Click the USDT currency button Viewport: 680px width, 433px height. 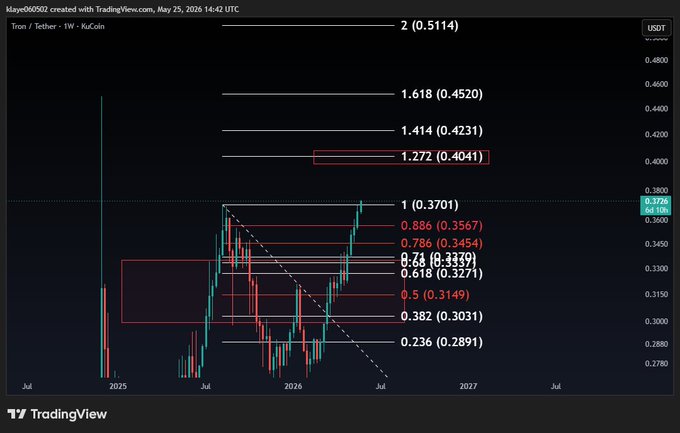click(656, 28)
